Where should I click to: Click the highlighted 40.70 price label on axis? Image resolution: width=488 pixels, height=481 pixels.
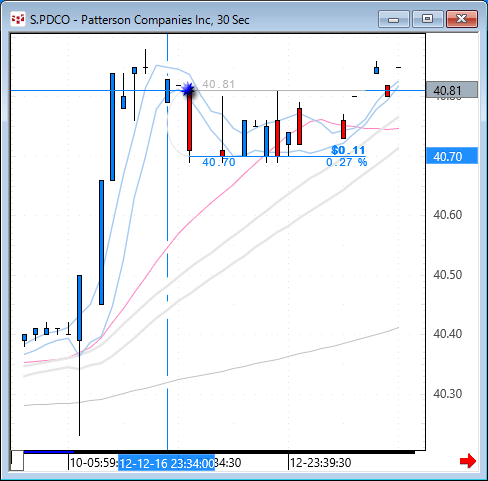click(452, 156)
